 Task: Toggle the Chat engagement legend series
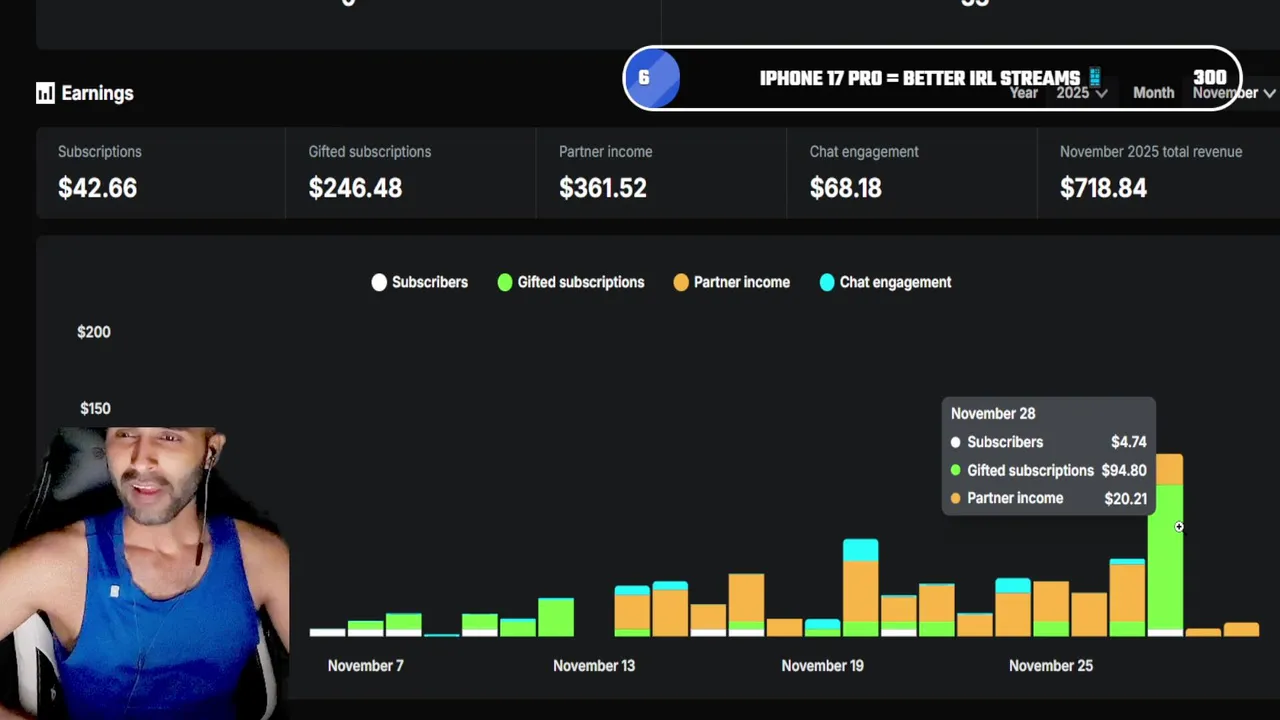tap(885, 282)
